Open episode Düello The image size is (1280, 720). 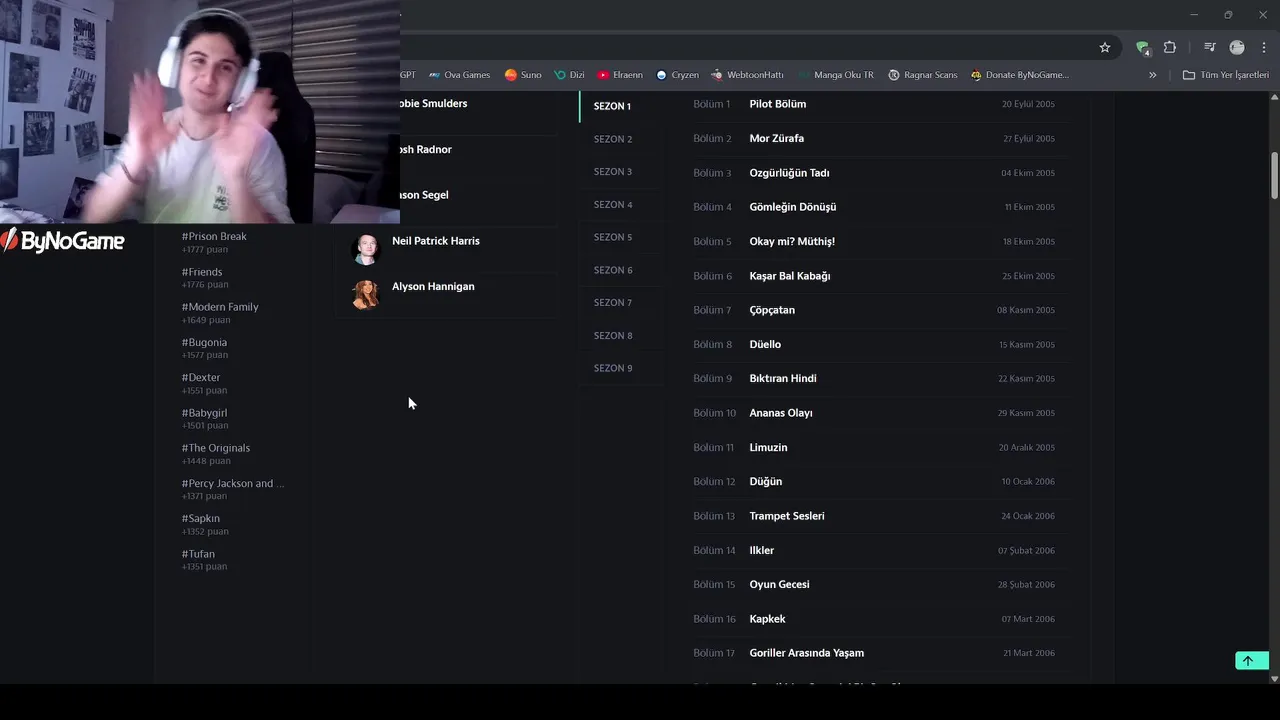coord(765,344)
